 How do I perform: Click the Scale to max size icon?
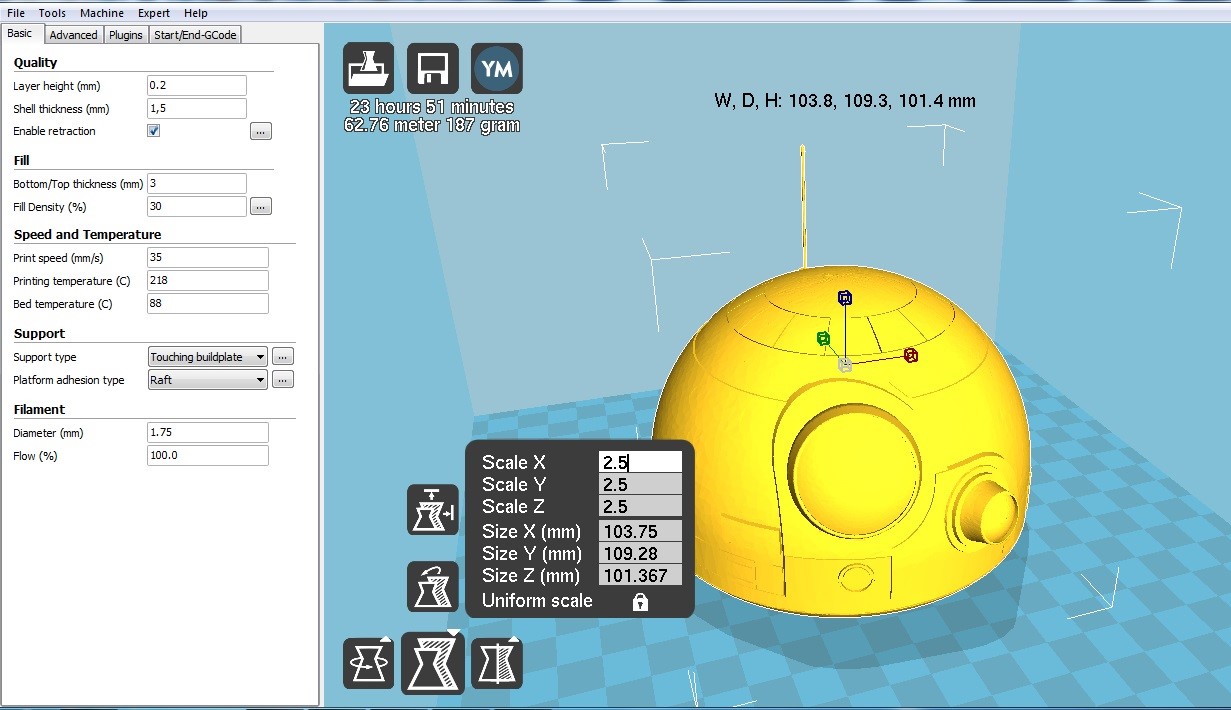tap(432, 510)
